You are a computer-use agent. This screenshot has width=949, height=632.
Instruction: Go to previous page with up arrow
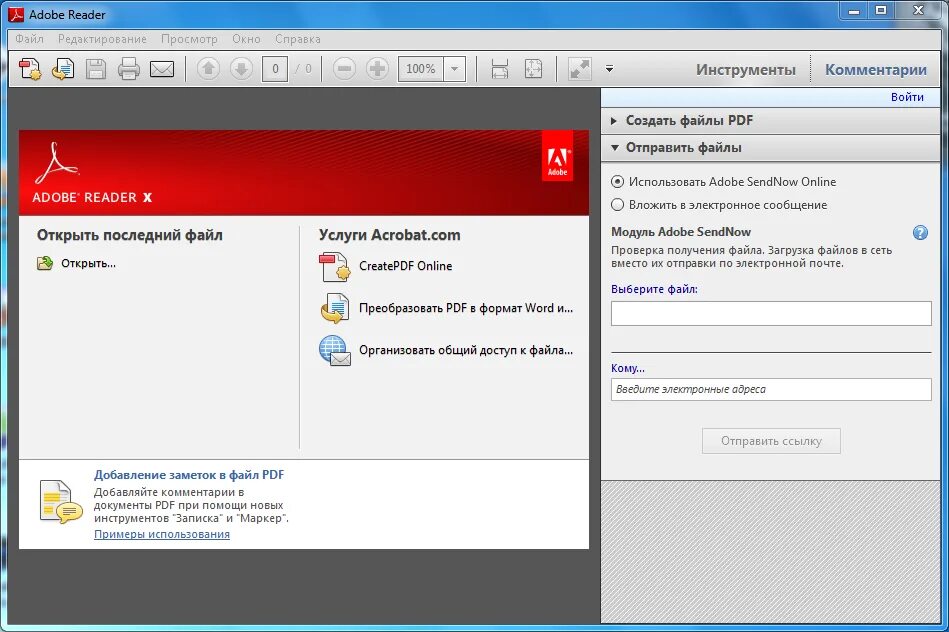208,69
